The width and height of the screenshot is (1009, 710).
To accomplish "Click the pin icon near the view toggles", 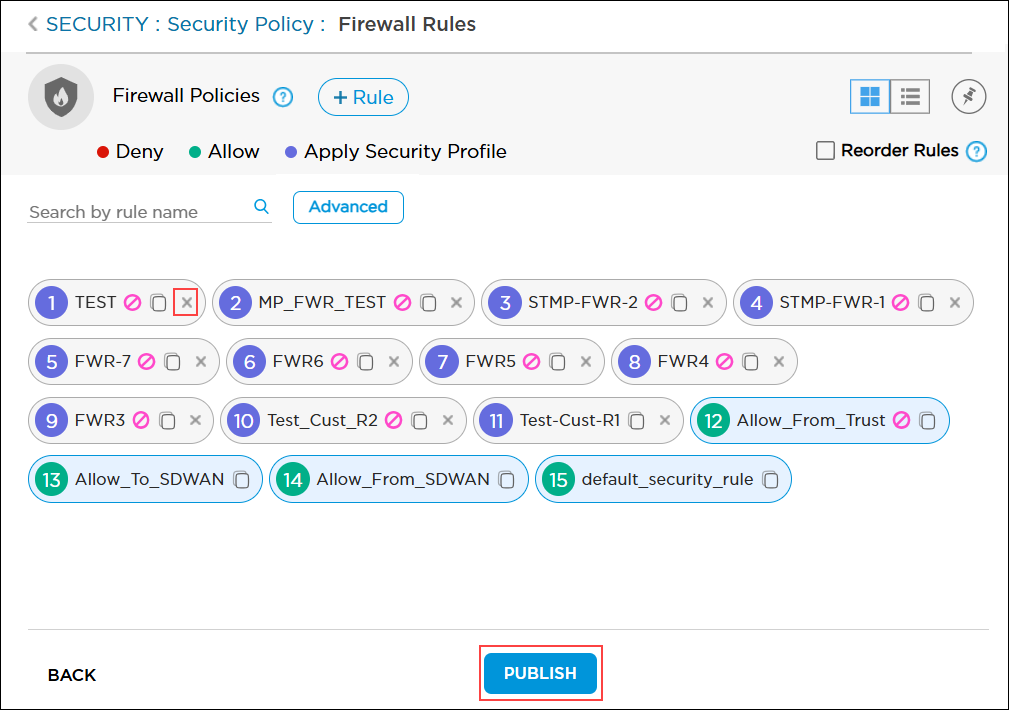I will 967,97.
